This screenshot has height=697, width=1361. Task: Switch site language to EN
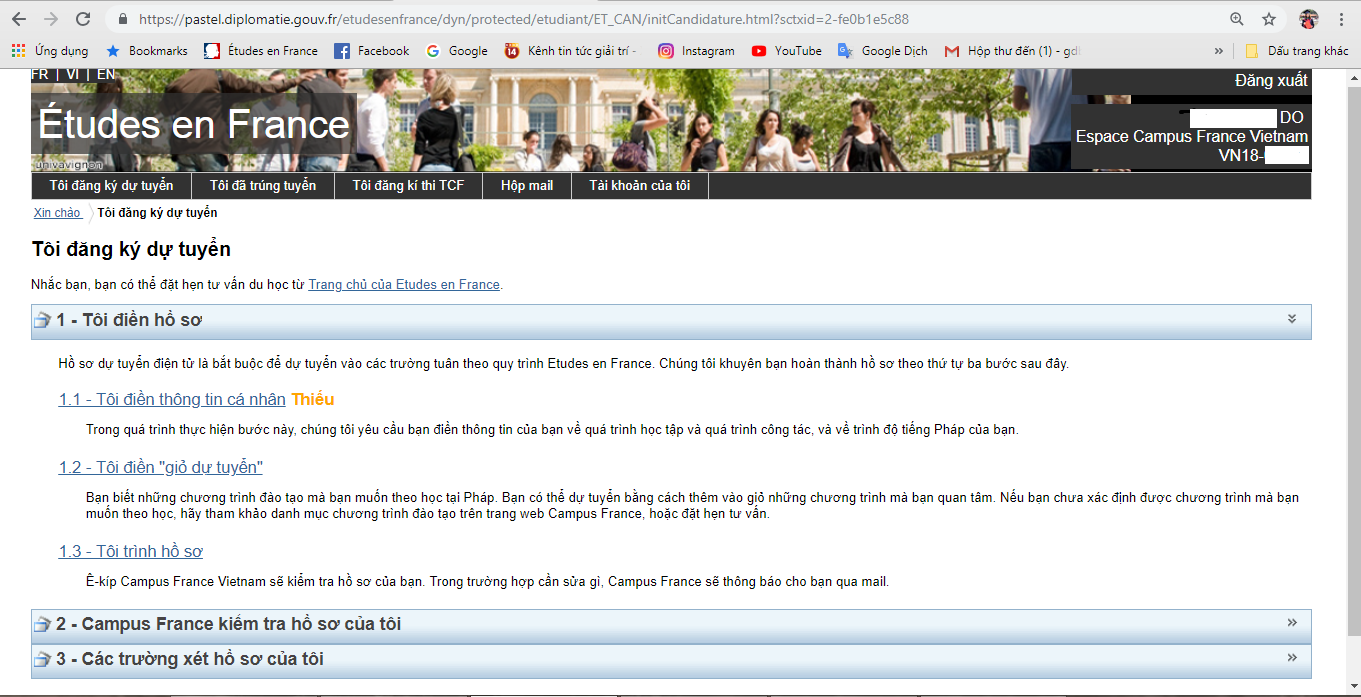tap(106, 74)
